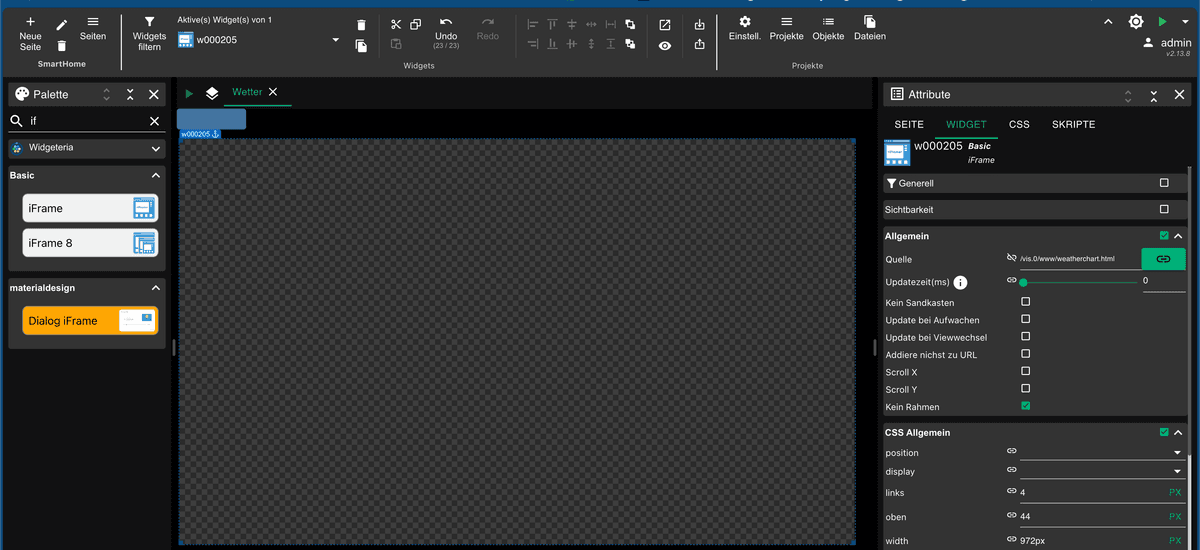Image resolution: width=1200 pixels, height=550 pixels.
Task: Click the Neue Seite plus icon
Action: tap(30, 21)
